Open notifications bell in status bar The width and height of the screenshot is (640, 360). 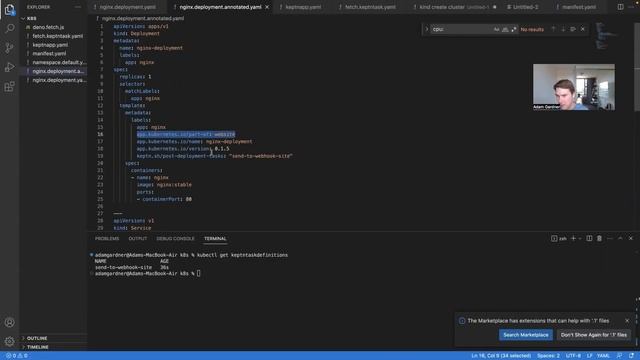coord(631,356)
